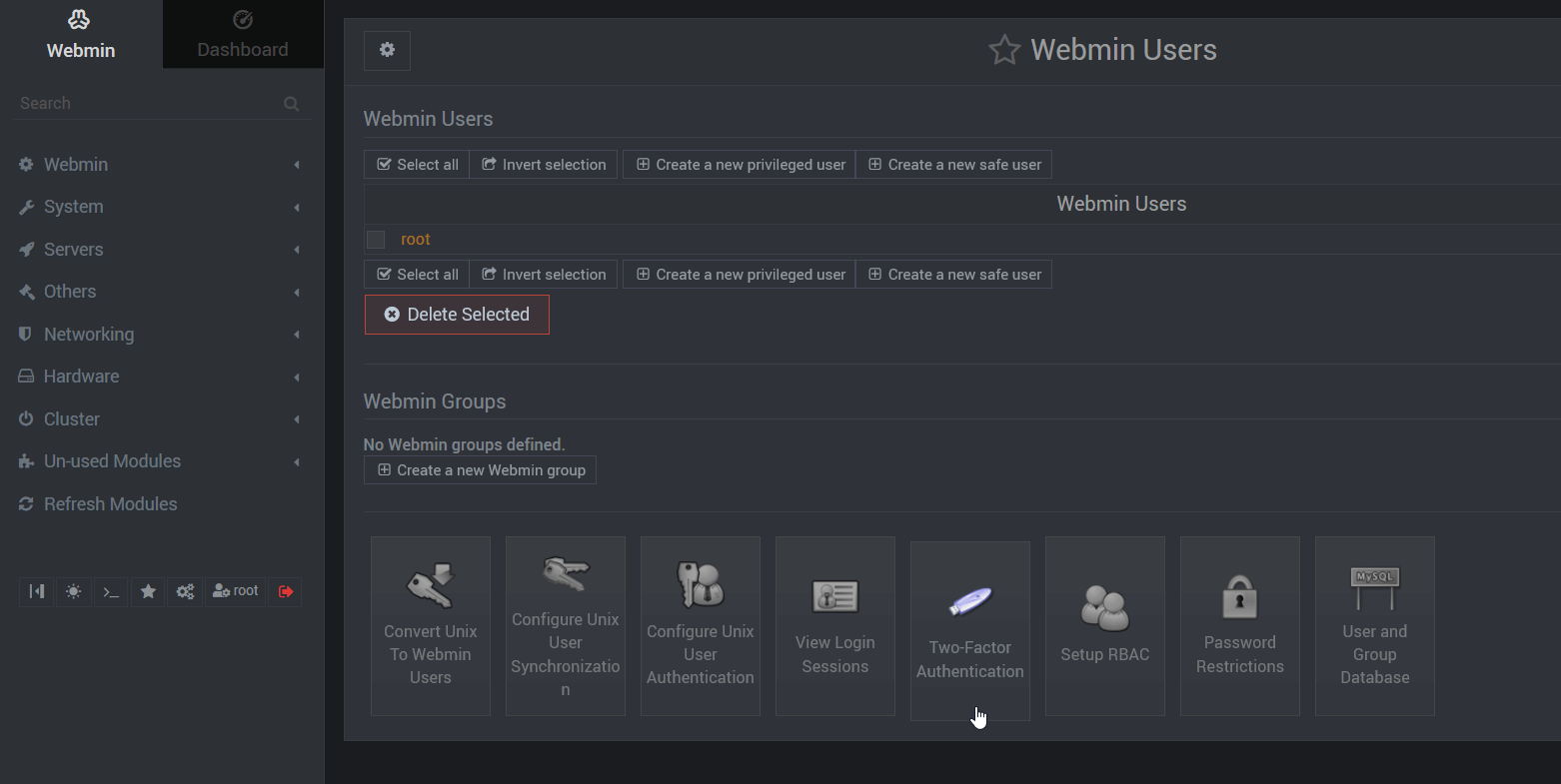Expand the Cluster menu category
This screenshot has height=784, width=1561.
point(160,419)
